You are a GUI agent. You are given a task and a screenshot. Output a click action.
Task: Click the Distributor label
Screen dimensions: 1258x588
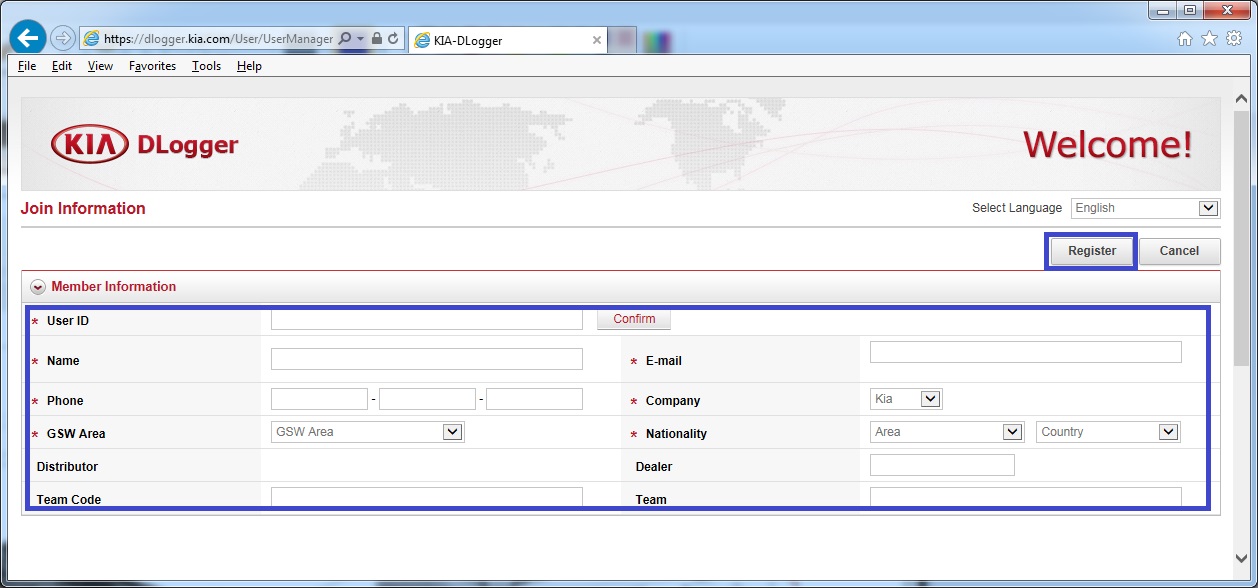pos(67,467)
